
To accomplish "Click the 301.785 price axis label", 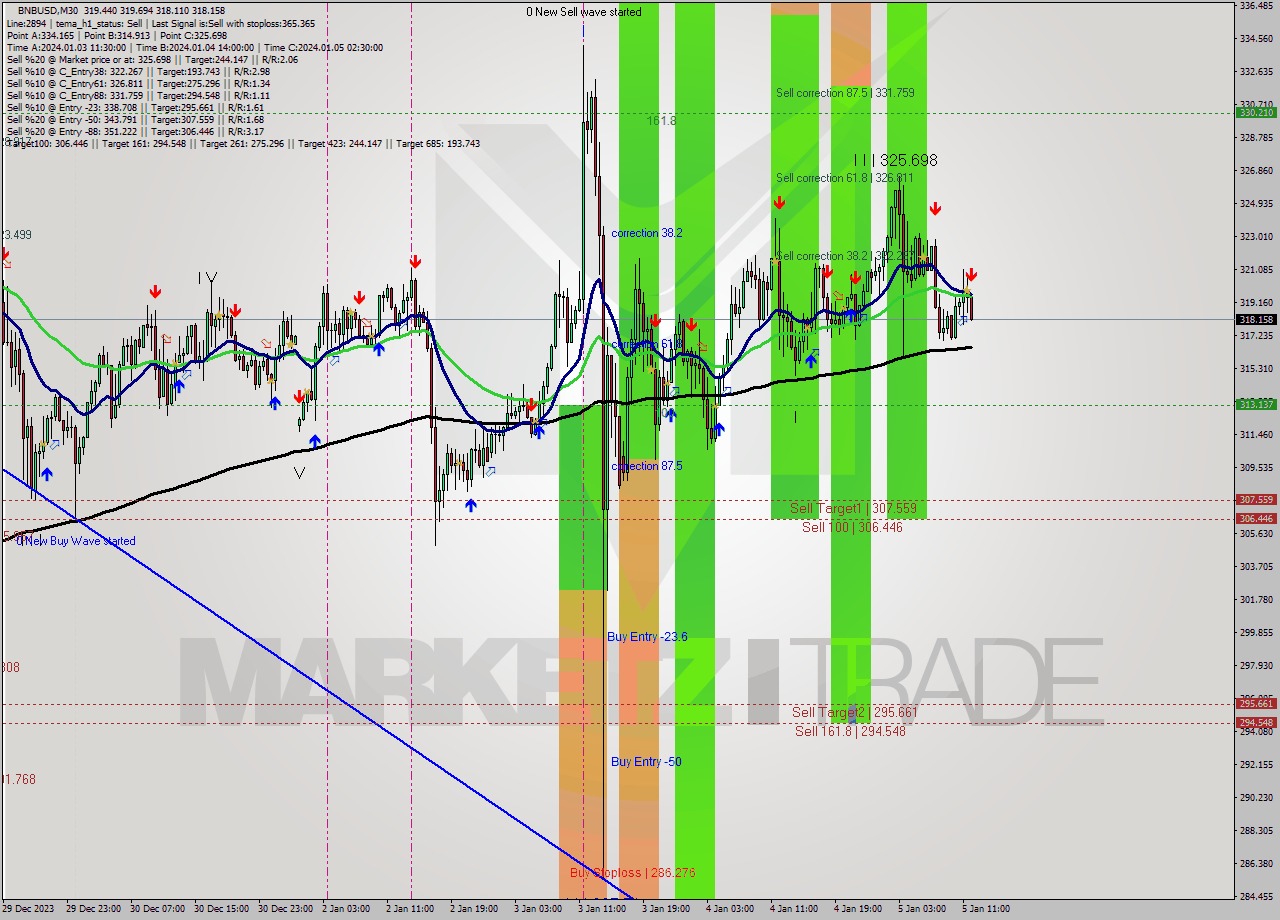I will point(1256,600).
